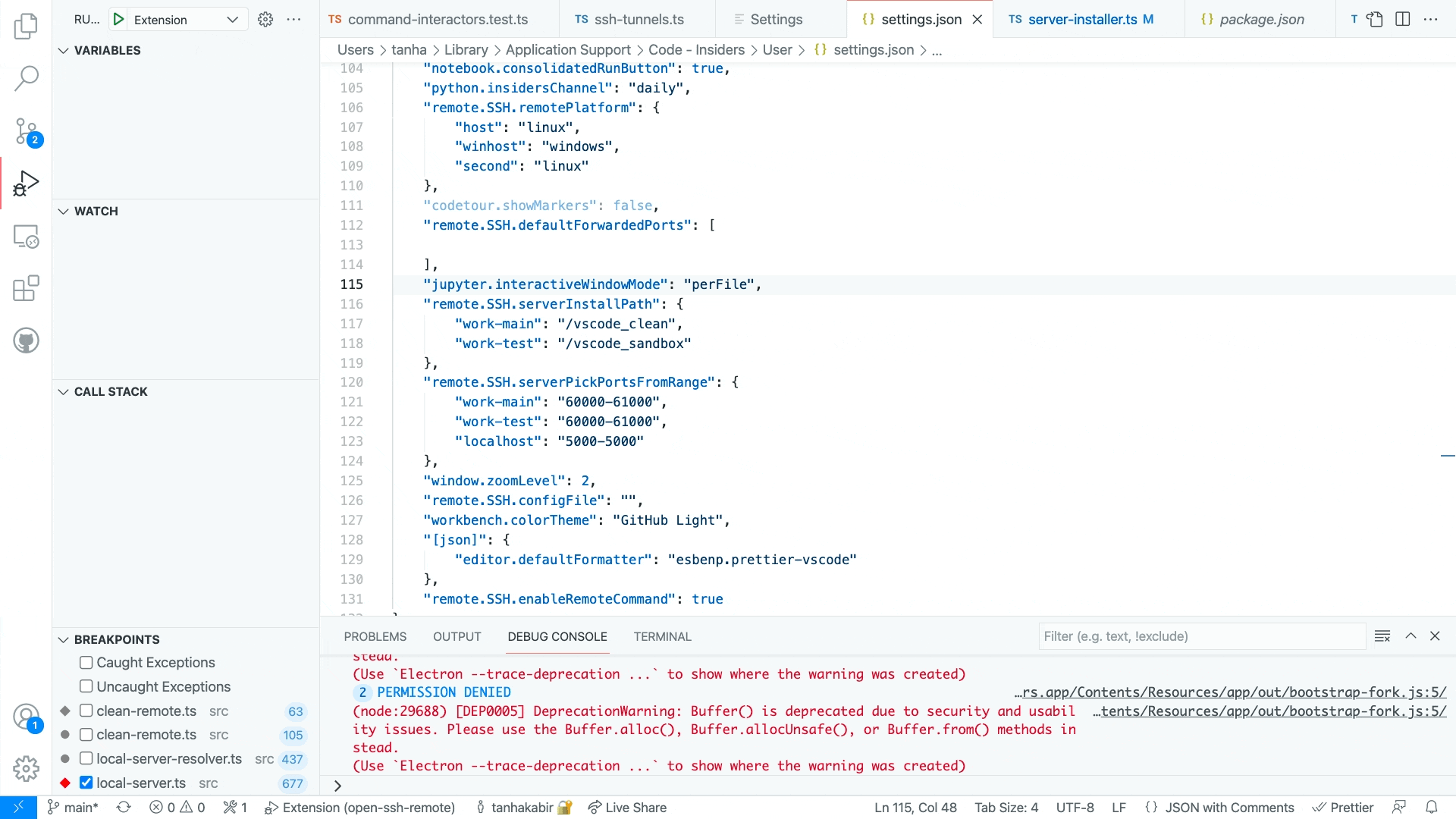Enable clean-remote.ts line 105 breakpoint
The height and width of the screenshot is (819, 1456).
tap(86, 735)
